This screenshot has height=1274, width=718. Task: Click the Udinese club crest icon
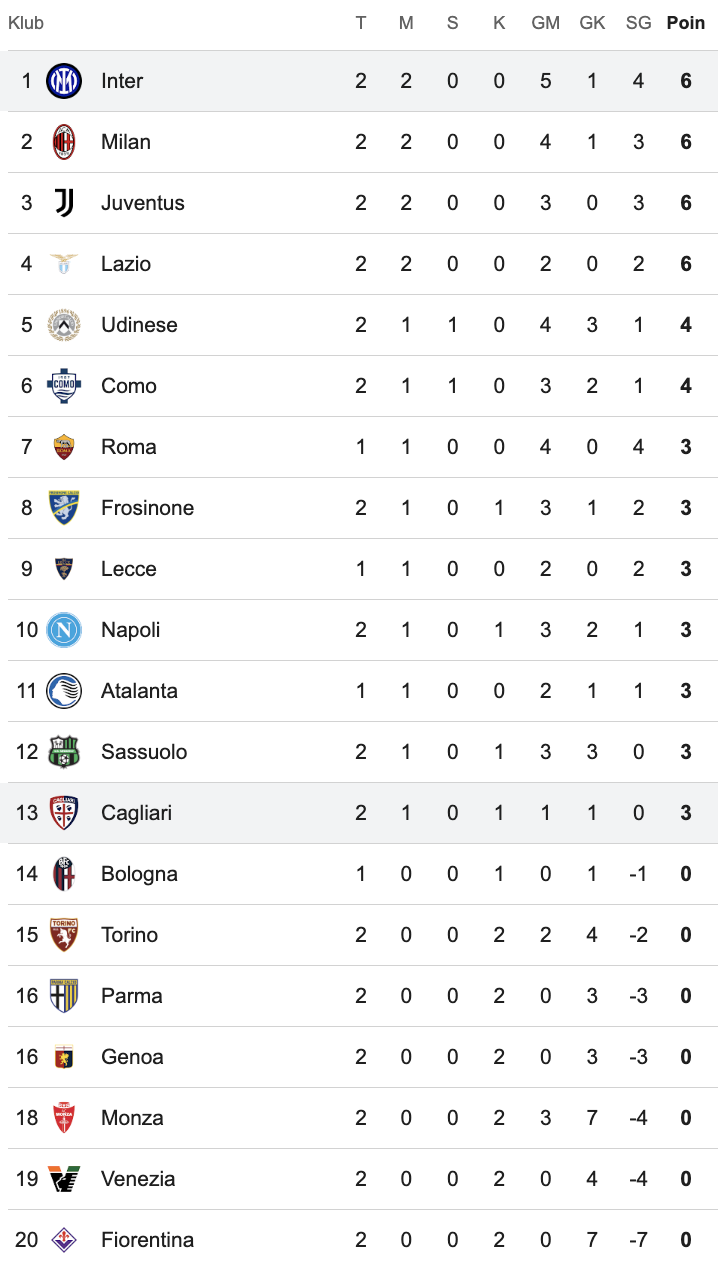[64, 325]
